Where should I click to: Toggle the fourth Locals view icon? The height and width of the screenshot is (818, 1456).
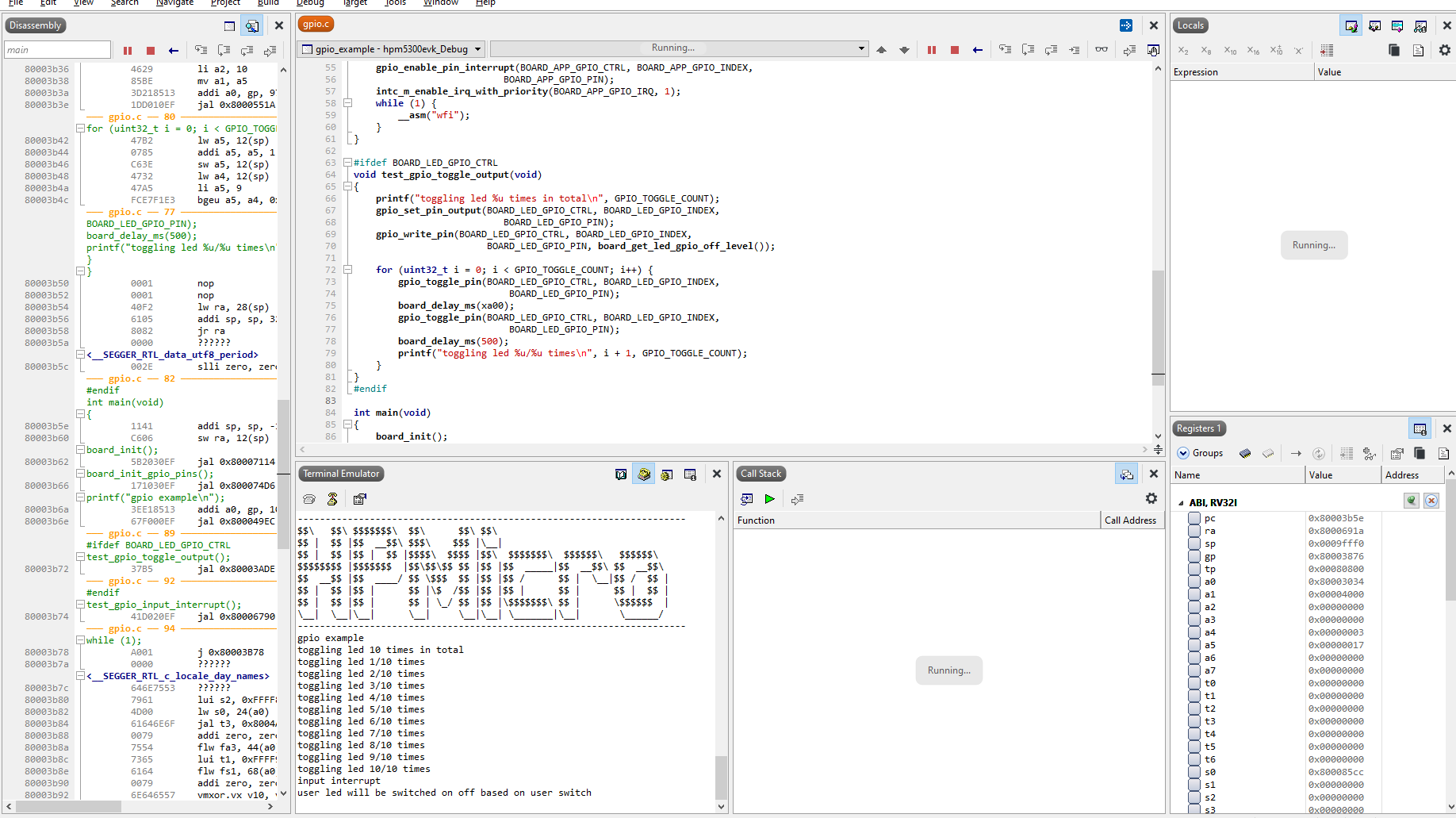1420,26
